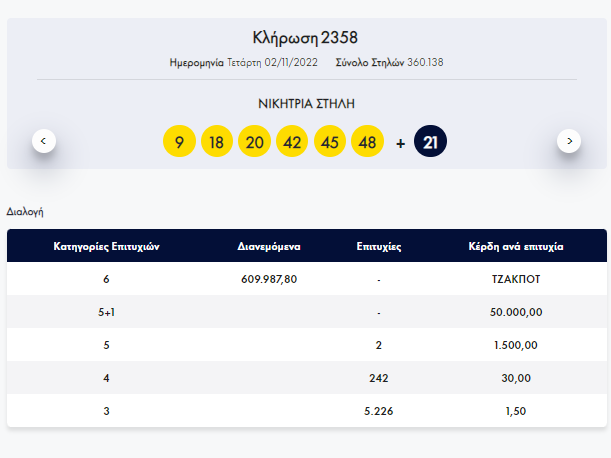Select the yellow ball number 48
The height and width of the screenshot is (458, 611).
pyautogui.click(x=367, y=142)
